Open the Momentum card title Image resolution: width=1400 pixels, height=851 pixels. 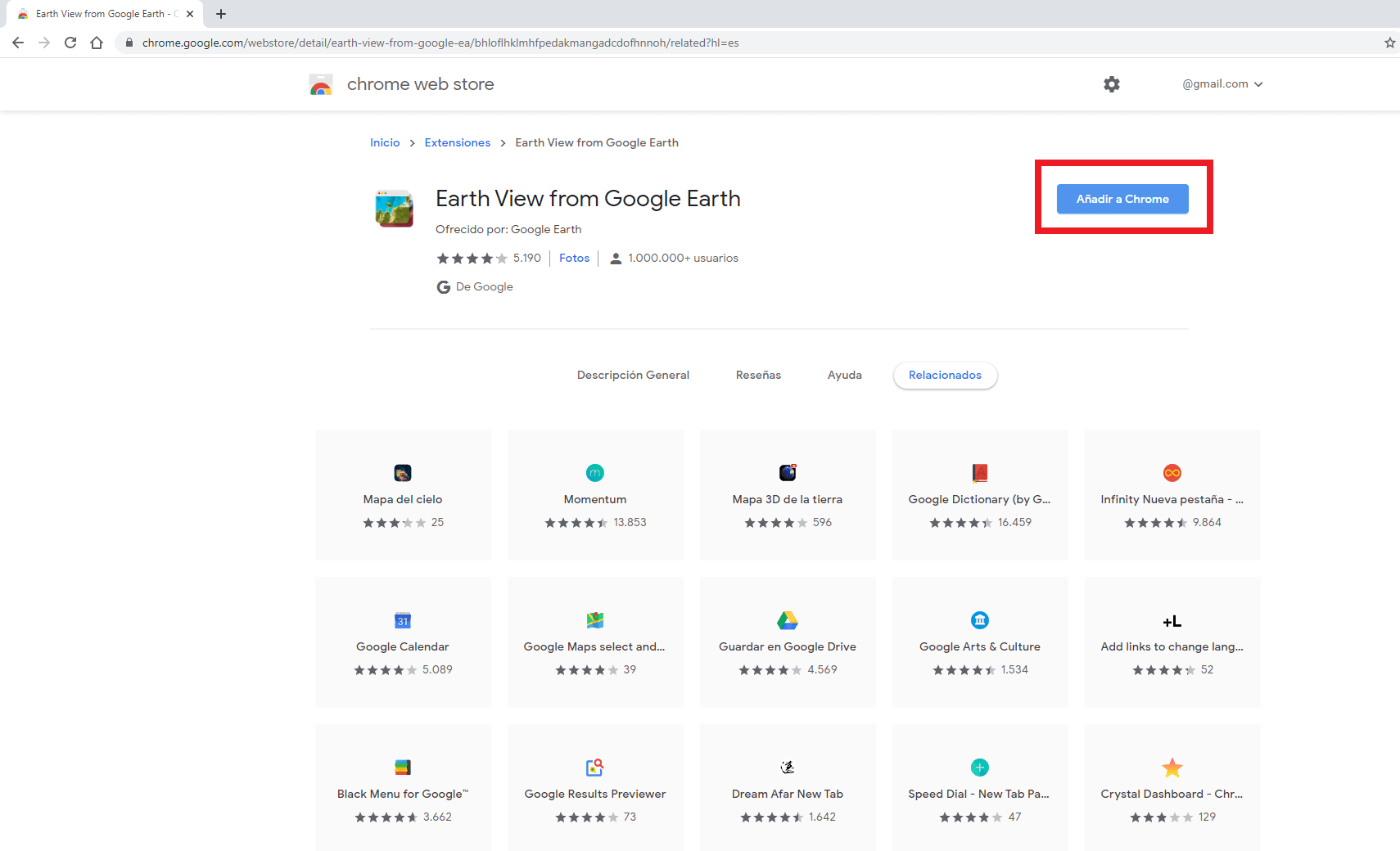pos(595,499)
